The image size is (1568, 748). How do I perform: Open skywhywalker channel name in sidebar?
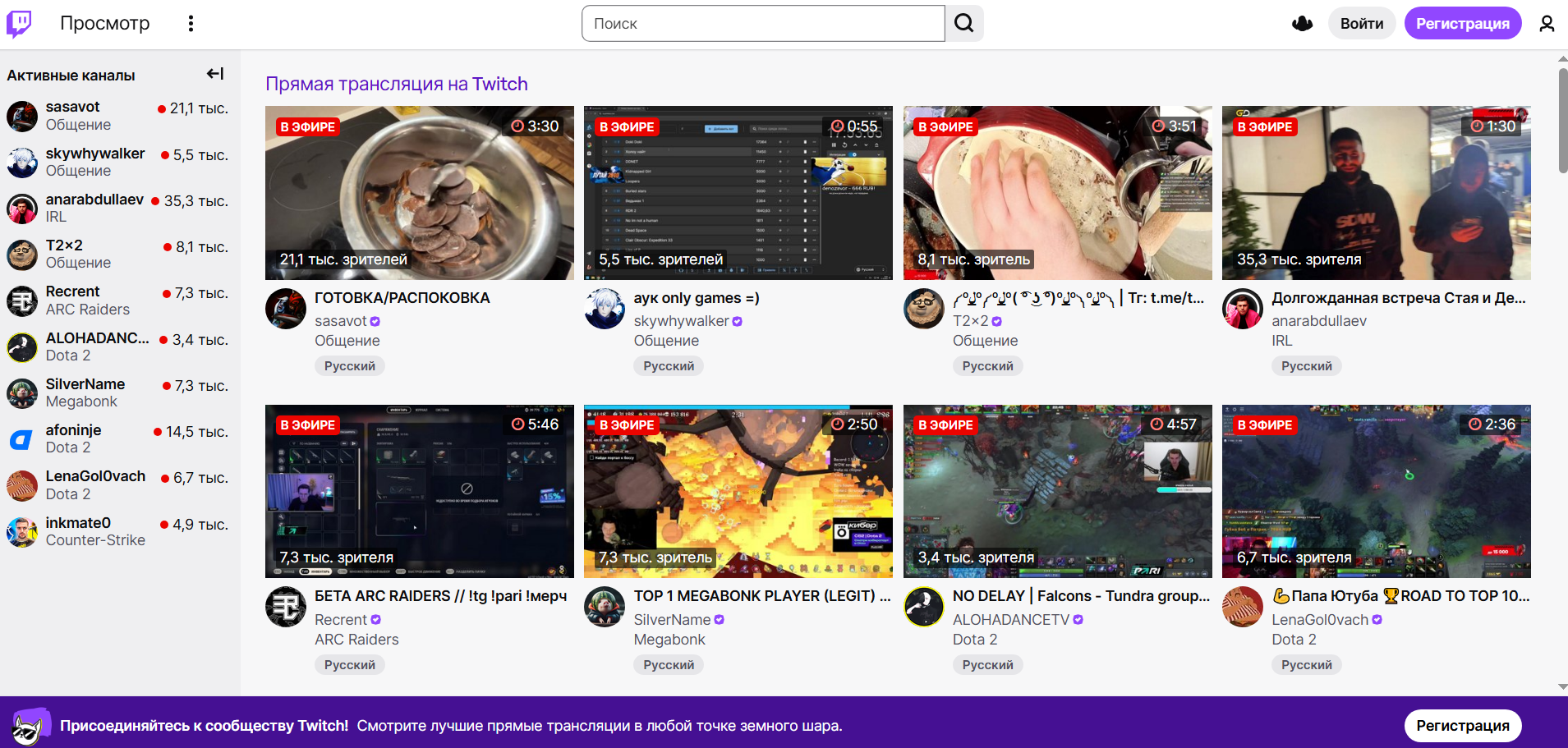point(95,154)
